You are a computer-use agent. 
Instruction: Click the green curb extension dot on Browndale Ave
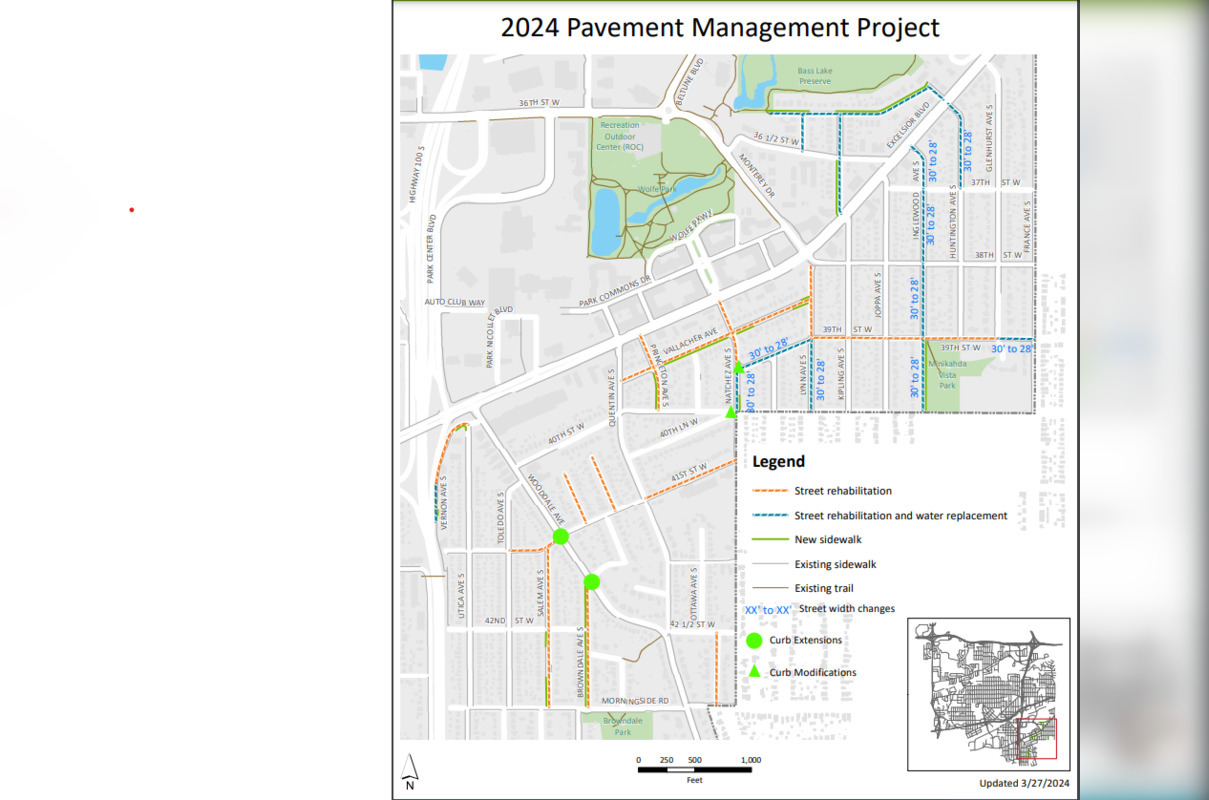tap(592, 579)
